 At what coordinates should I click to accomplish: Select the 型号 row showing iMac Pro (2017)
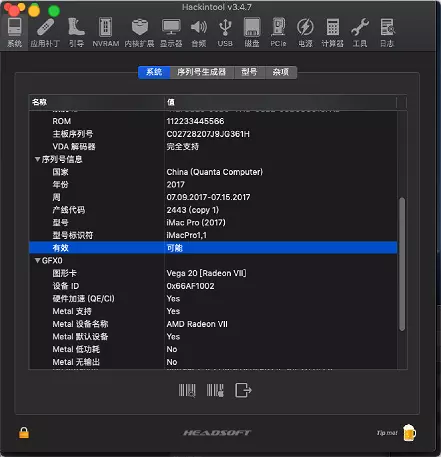[x=213, y=223]
